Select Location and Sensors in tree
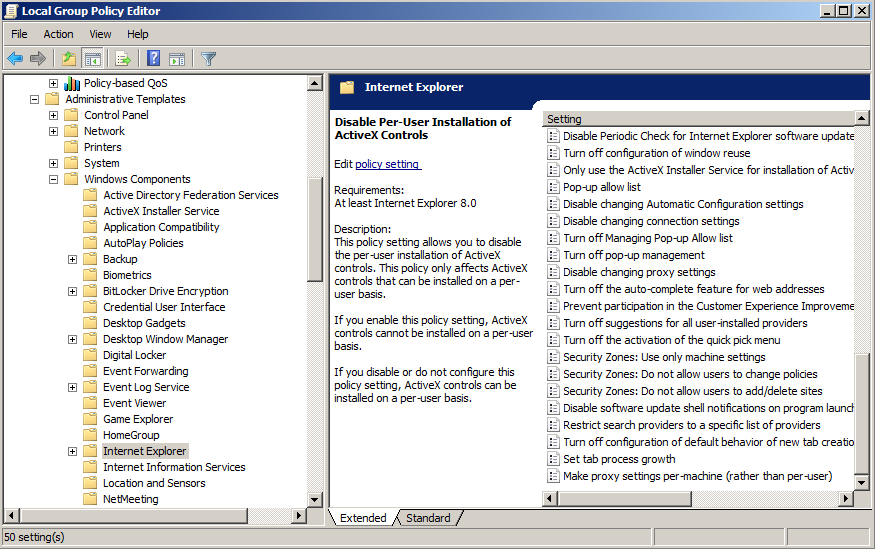This screenshot has width=875, height=549. pyautogui.click(x=154, y=483)
